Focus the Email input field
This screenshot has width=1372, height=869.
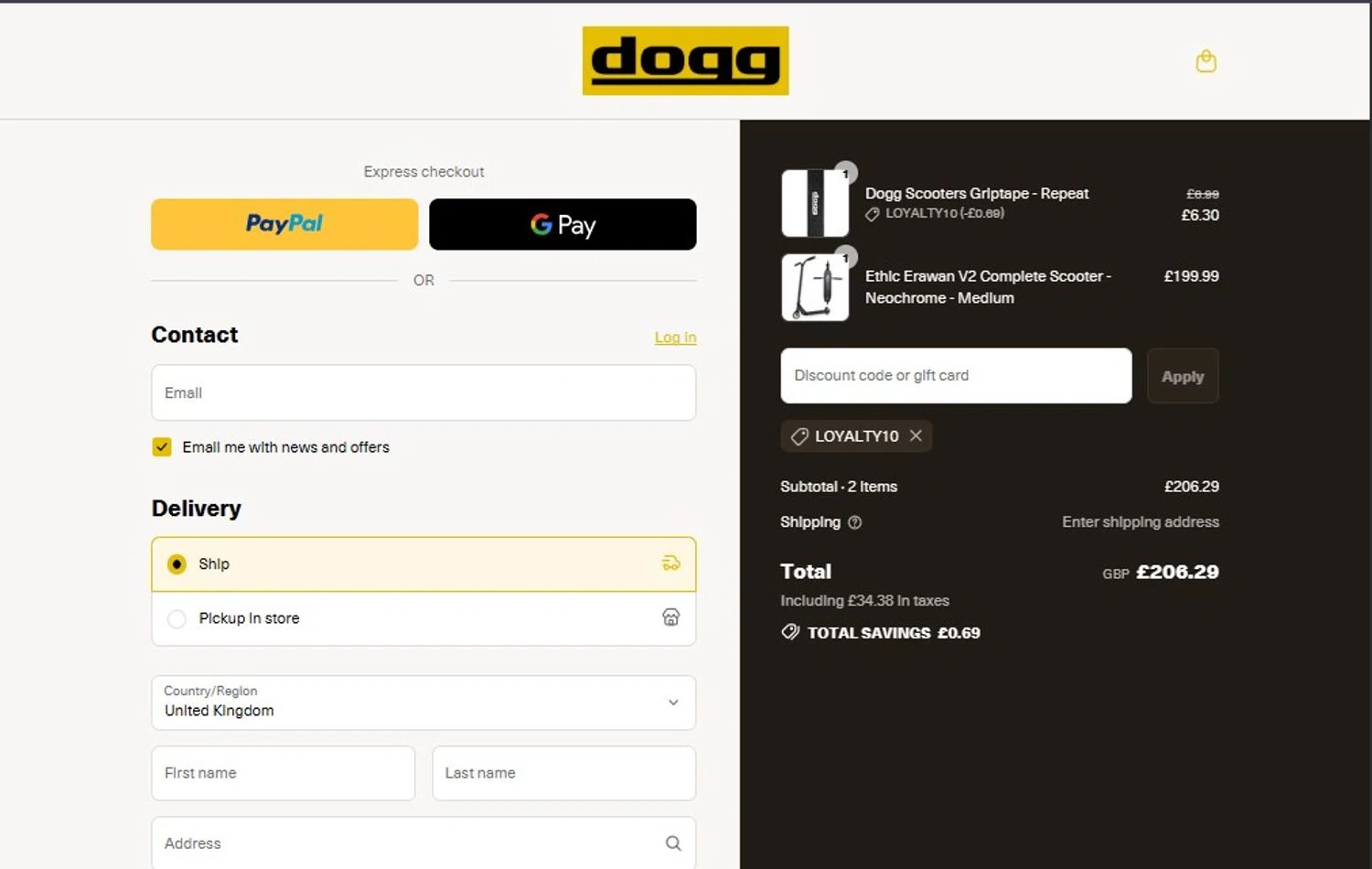tap(423, 393)
